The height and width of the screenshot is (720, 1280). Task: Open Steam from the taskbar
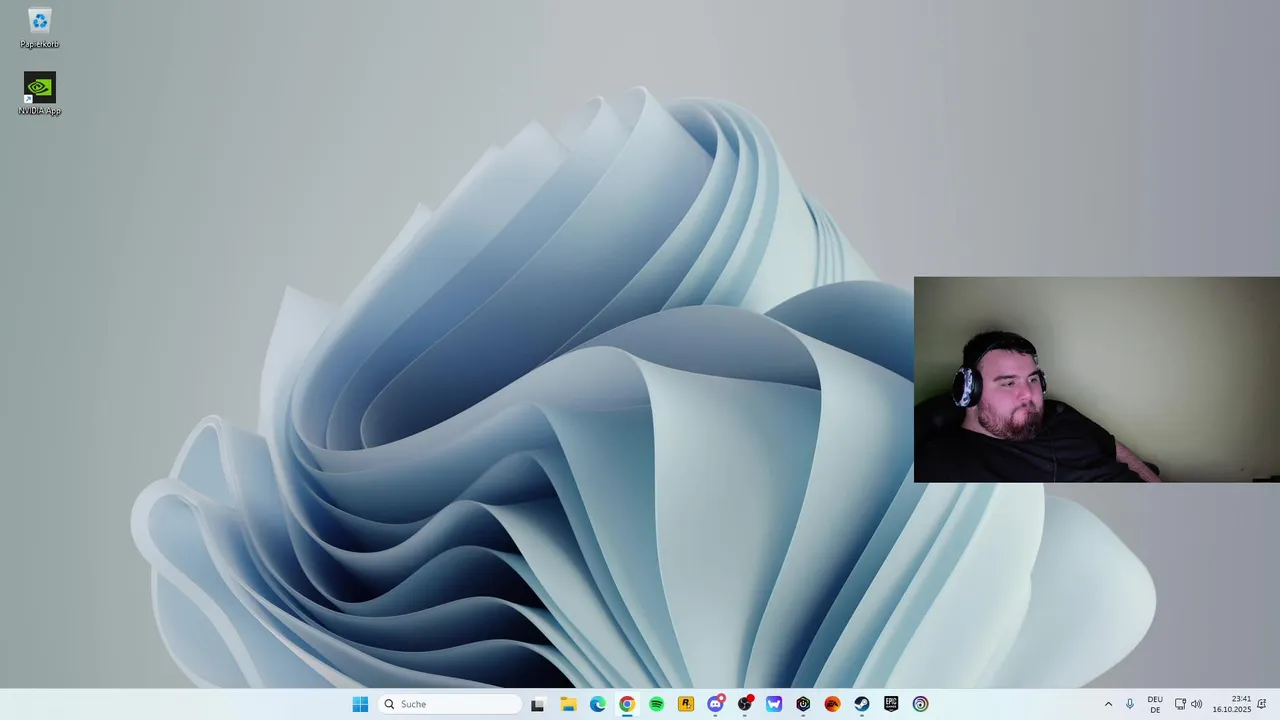[861, 704]
